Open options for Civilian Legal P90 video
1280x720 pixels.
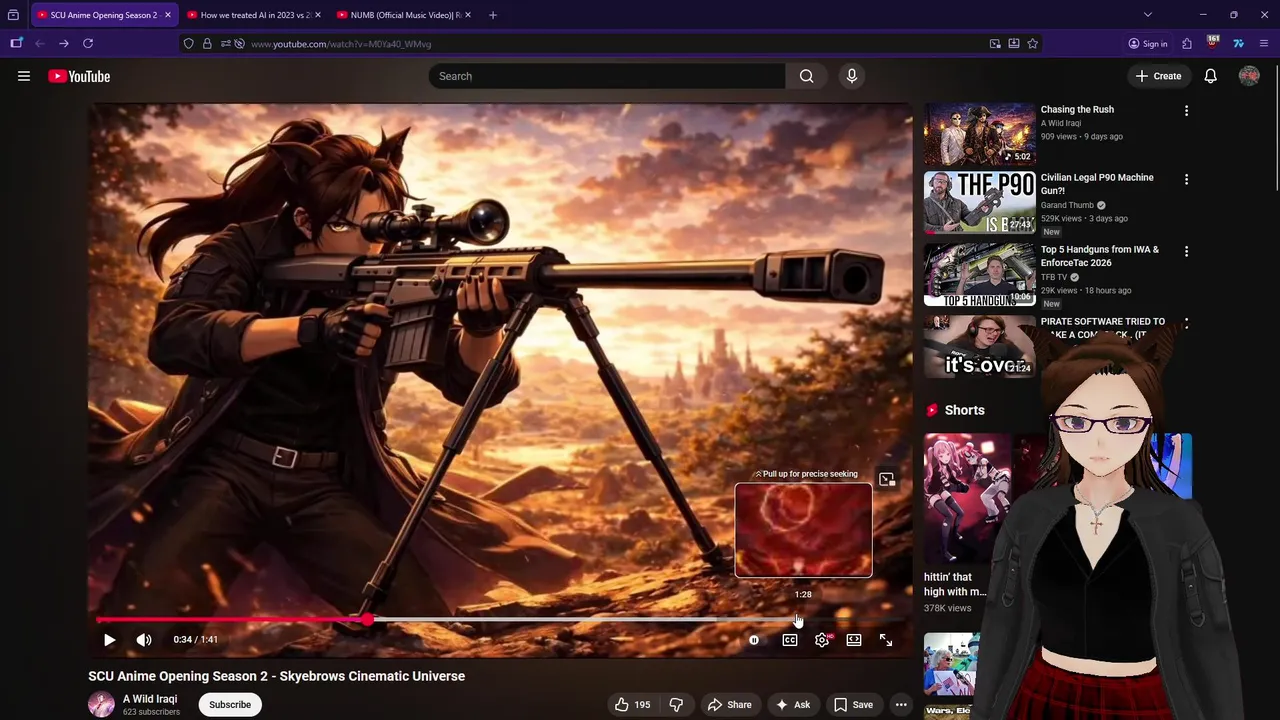click(1186, 180)
